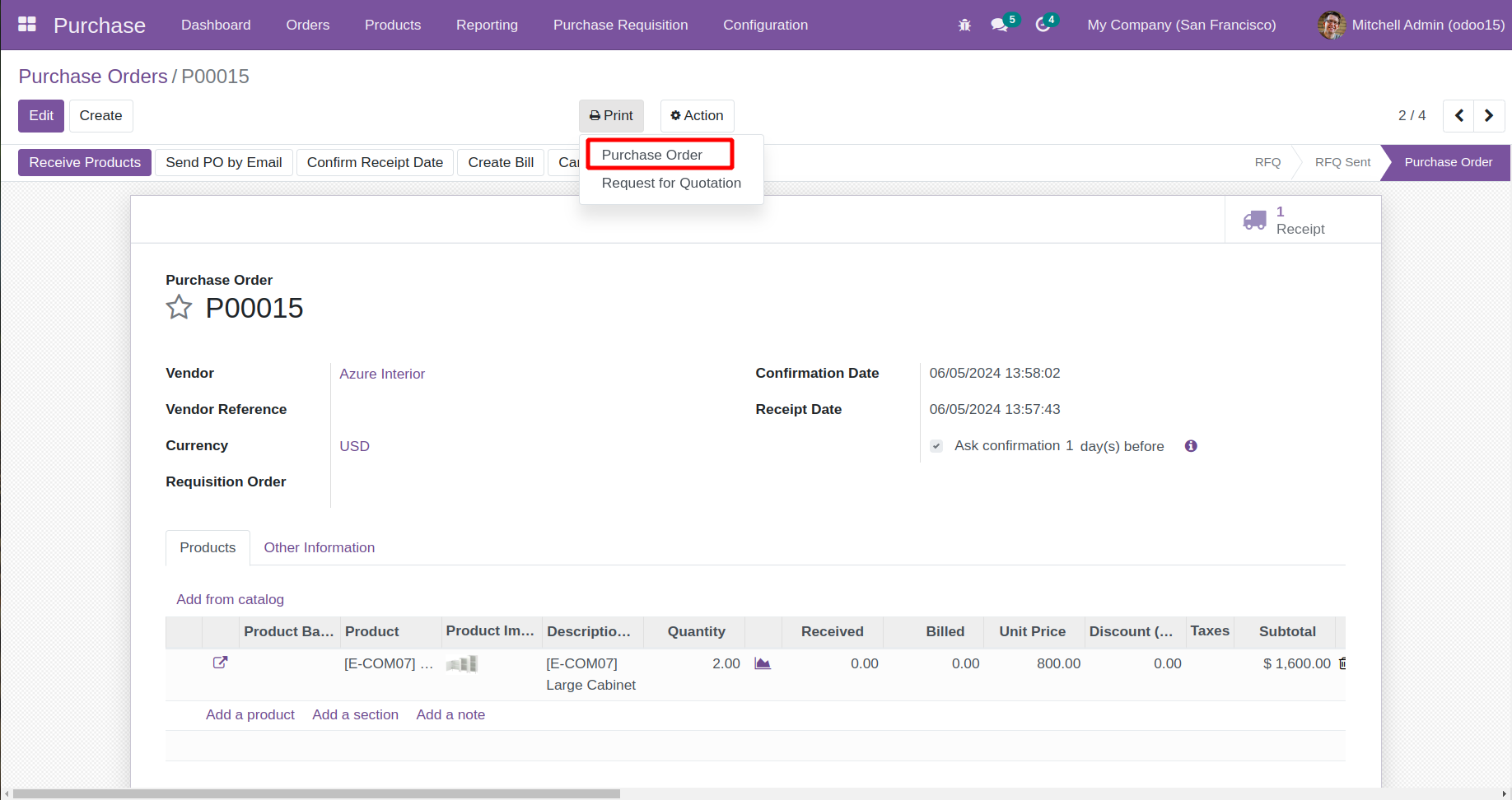The image size is (1512, 800).
Task: Mark P00015 as favorite star
Action: coord(179,308)
